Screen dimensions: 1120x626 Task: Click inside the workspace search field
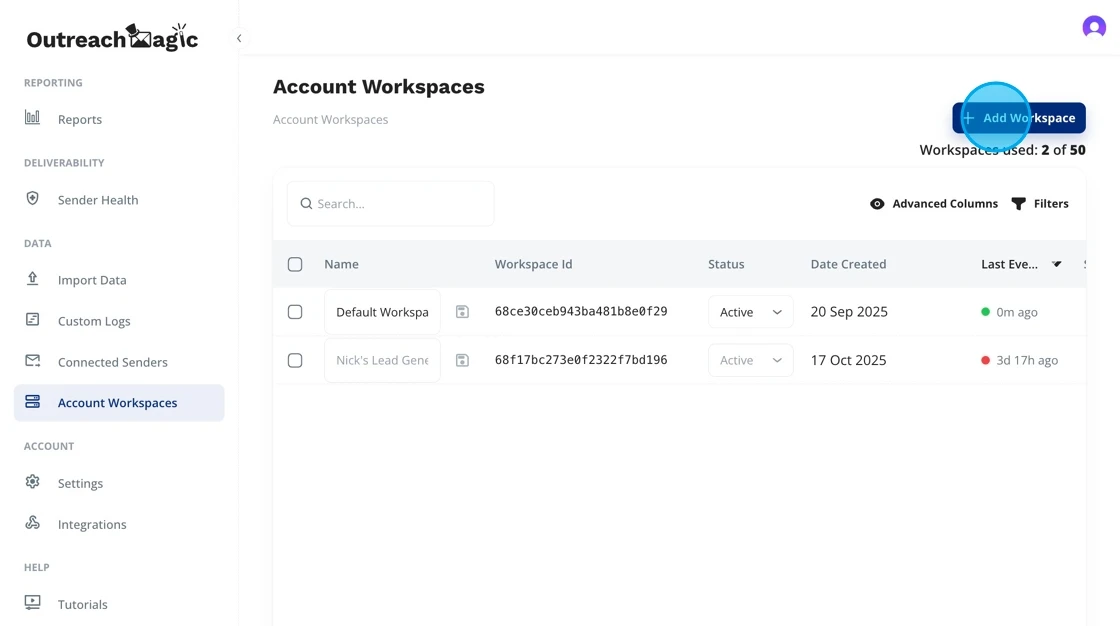pos(390,203)
